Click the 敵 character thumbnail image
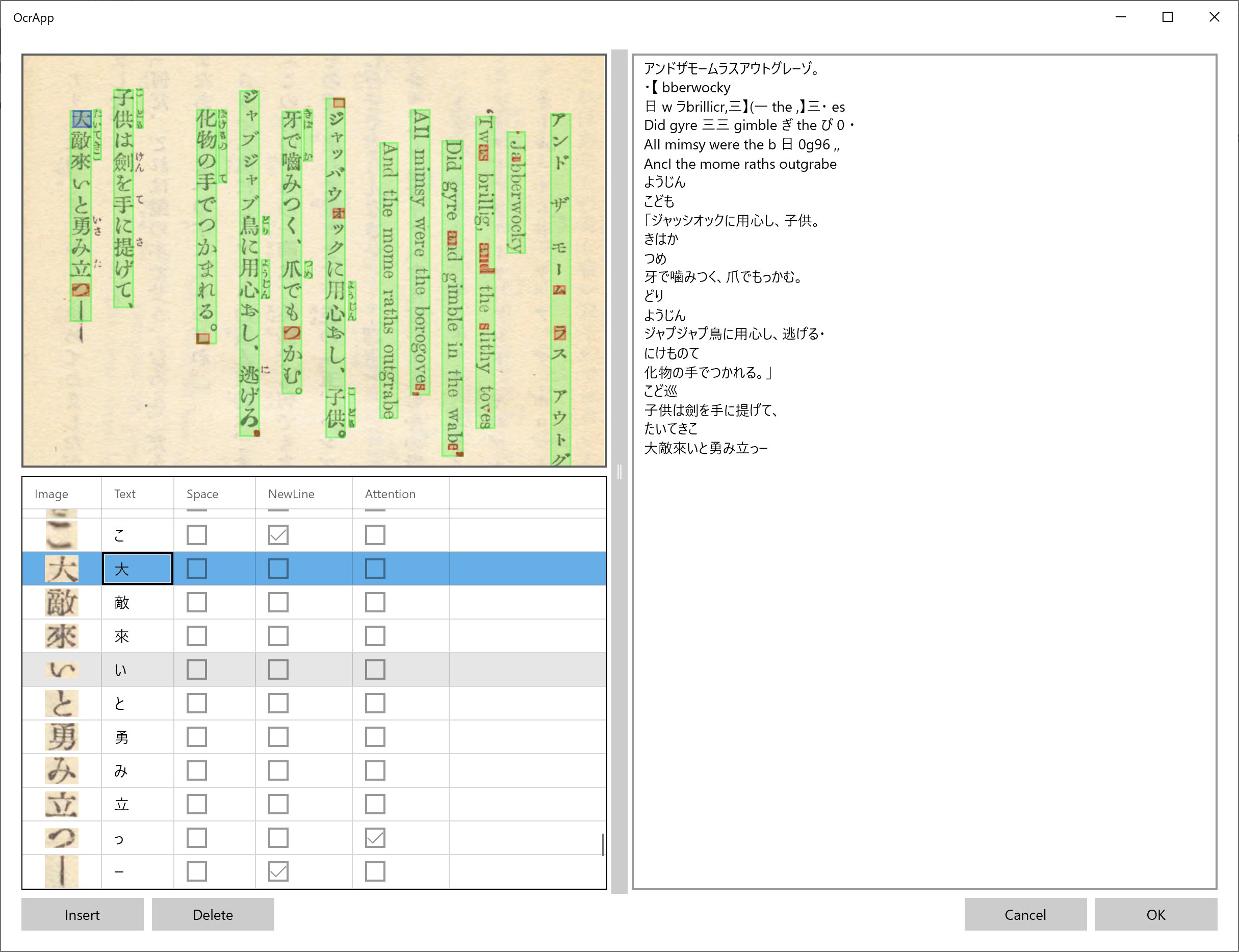The height and width of the screenshot is (952, 1239). click(61, 602)
